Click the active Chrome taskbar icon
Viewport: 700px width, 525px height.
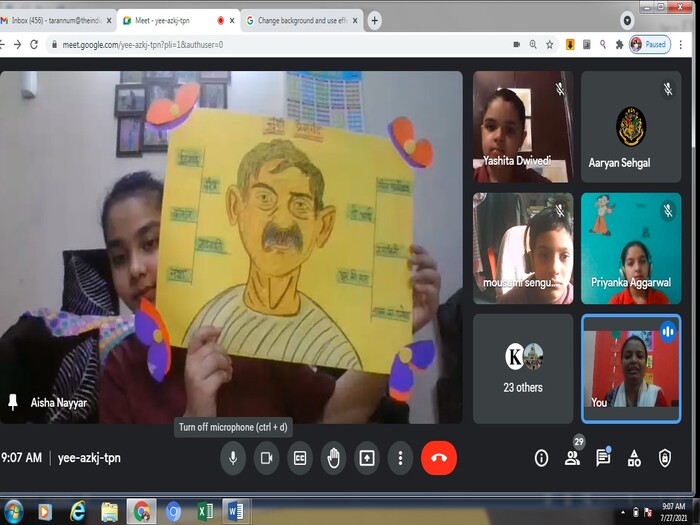(142, 512)
